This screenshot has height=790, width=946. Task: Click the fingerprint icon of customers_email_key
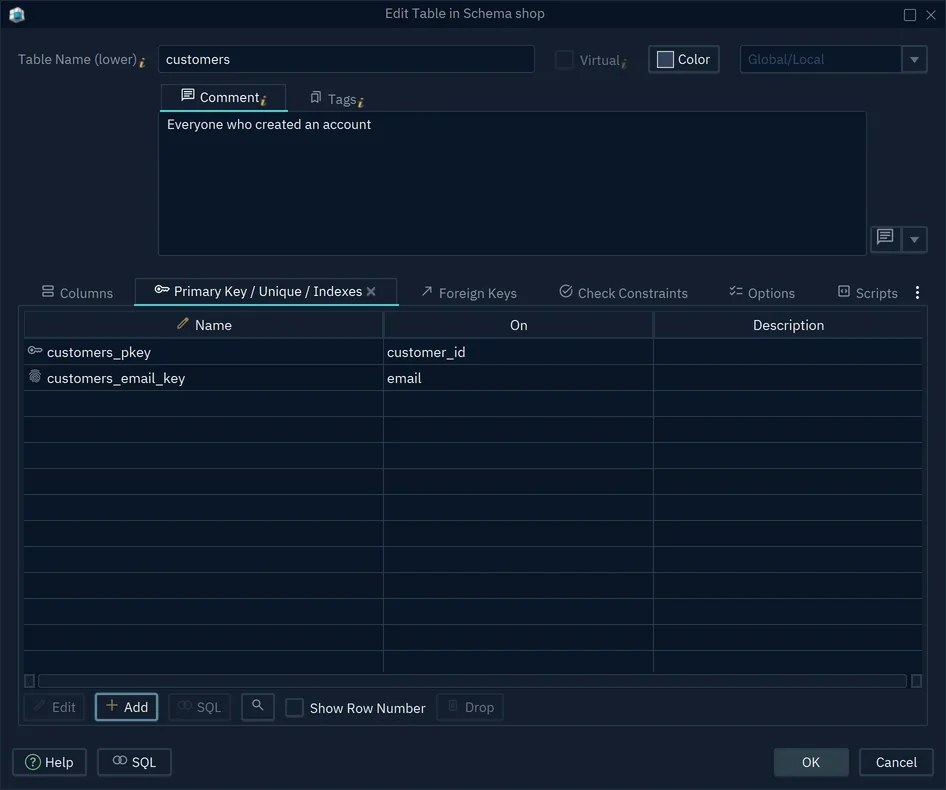pos(35,377)
